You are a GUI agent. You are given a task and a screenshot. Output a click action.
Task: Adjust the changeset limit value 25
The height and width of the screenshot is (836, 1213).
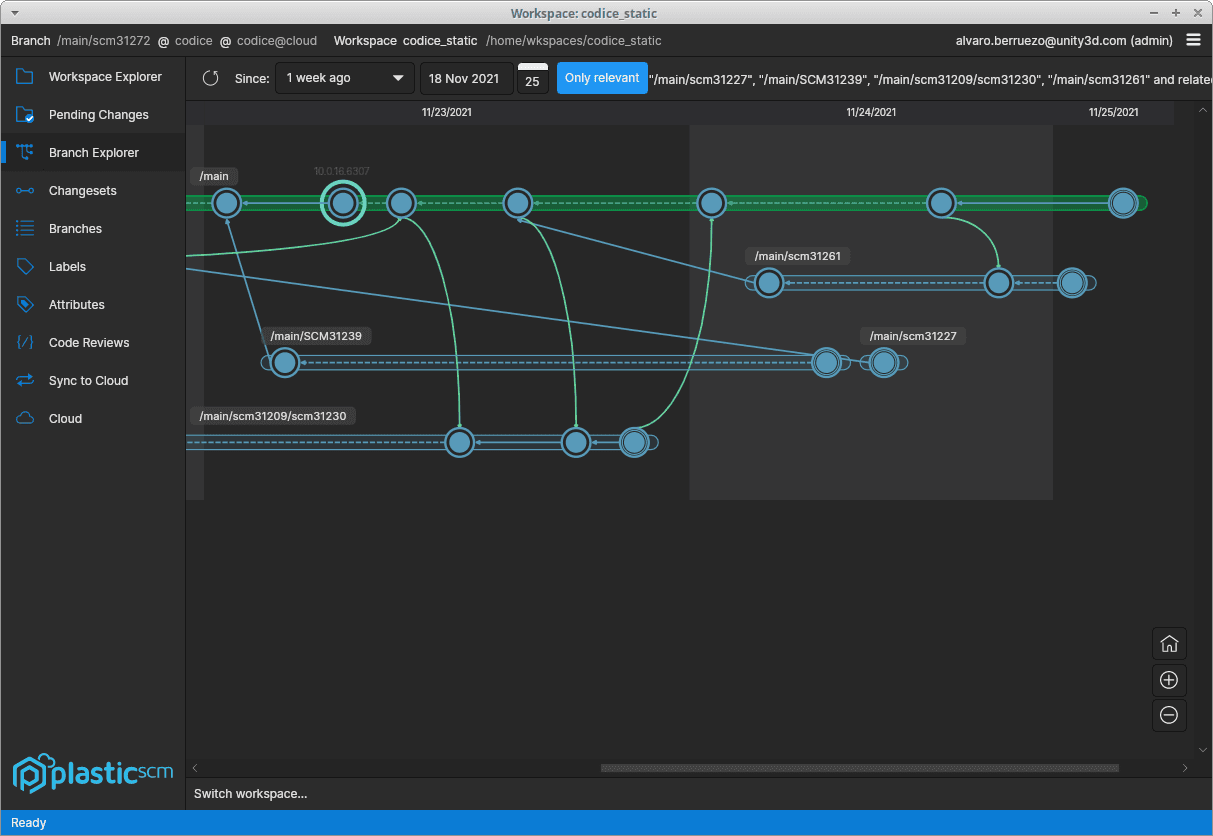coord(533,82)
